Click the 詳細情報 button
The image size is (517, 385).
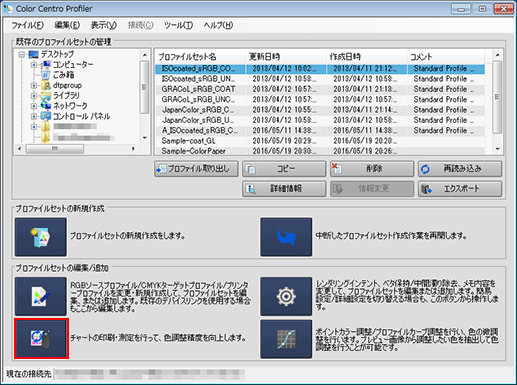pos(284,189)
